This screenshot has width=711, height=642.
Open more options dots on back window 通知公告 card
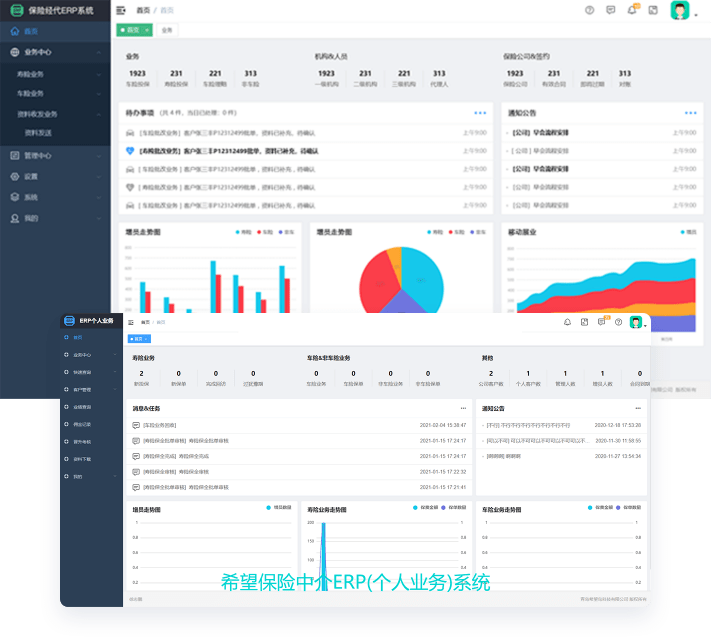pos(691,112)
